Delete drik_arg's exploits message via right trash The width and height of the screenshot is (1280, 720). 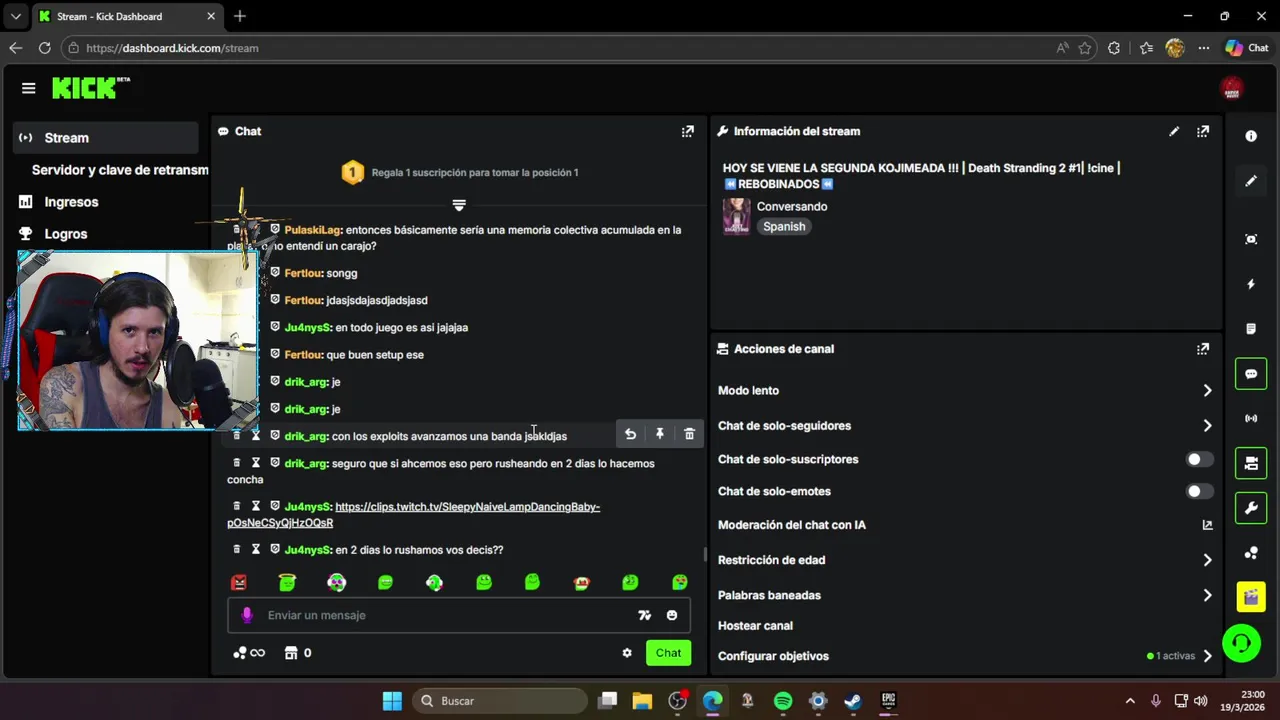(689, 434)
